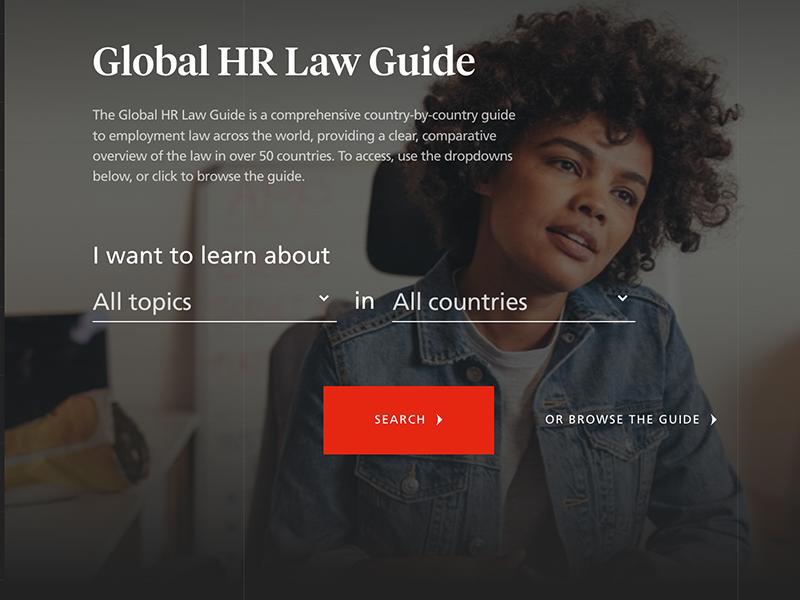Click the word in between the dropdowns
800x600 pixels.
(x=364, y=299)
